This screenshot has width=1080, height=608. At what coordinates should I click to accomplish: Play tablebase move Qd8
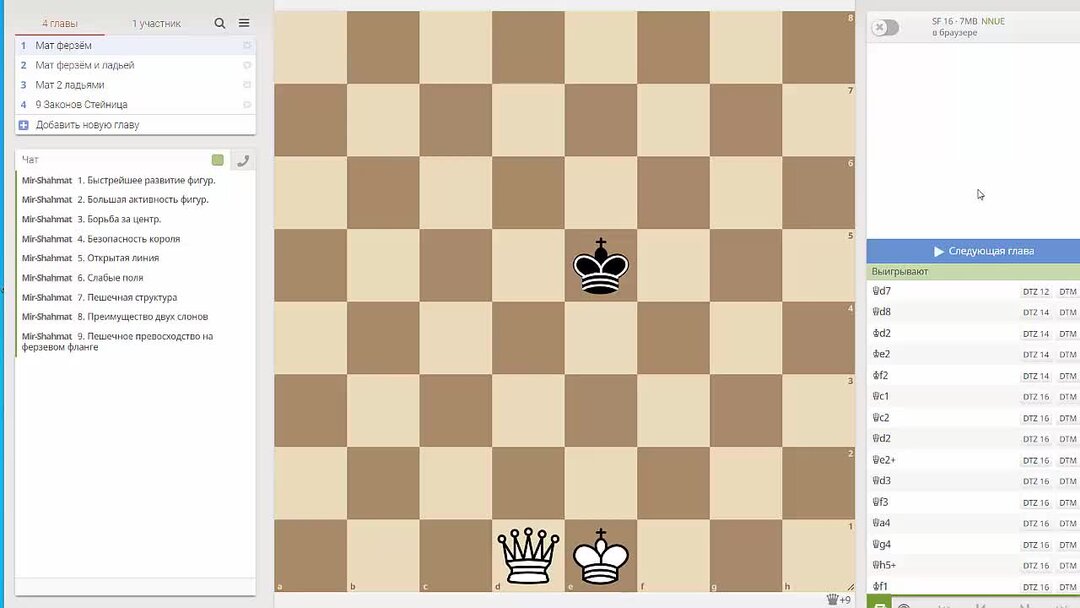pos(973,312)
